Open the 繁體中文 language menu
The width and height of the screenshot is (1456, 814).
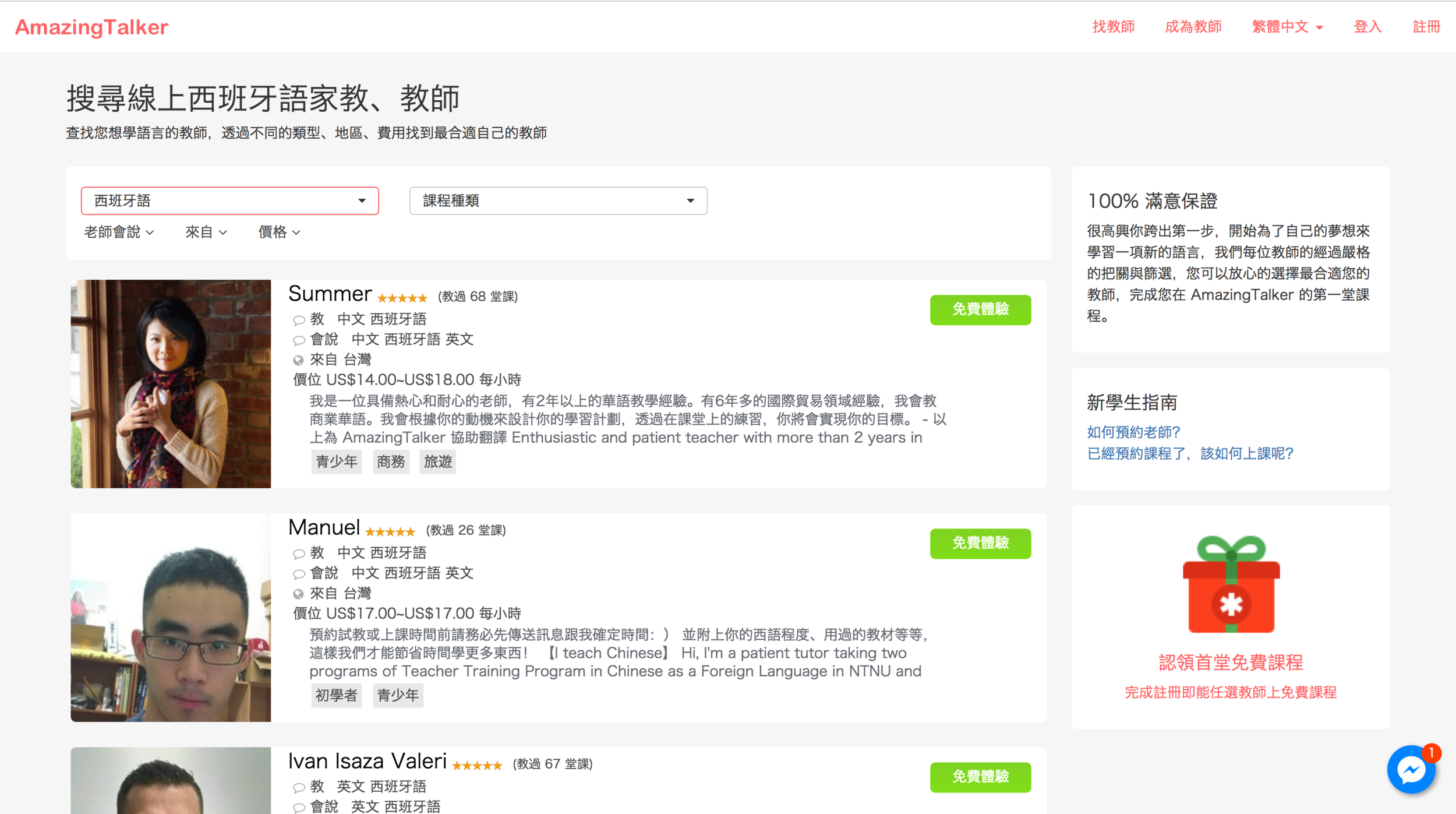click(1287, 27)
